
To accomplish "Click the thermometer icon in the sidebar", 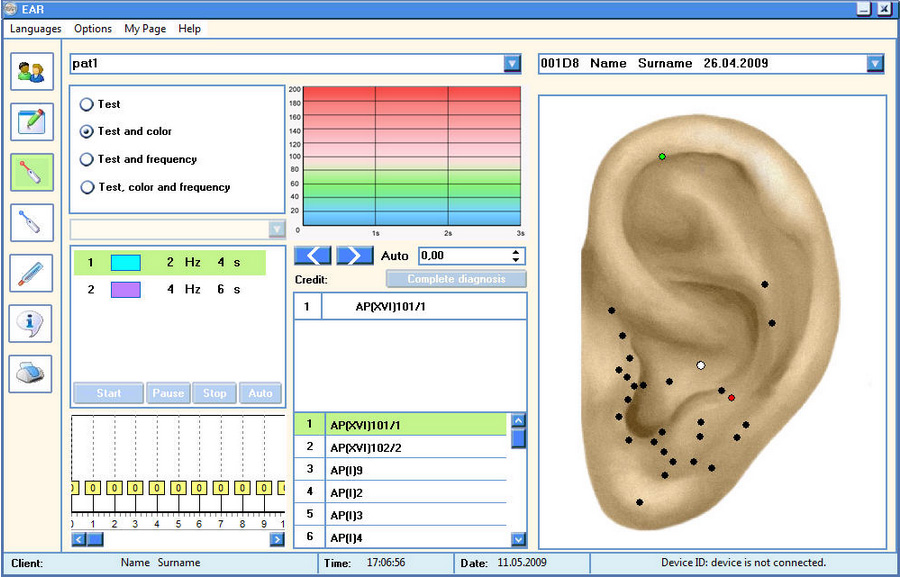I will (31, 273).
